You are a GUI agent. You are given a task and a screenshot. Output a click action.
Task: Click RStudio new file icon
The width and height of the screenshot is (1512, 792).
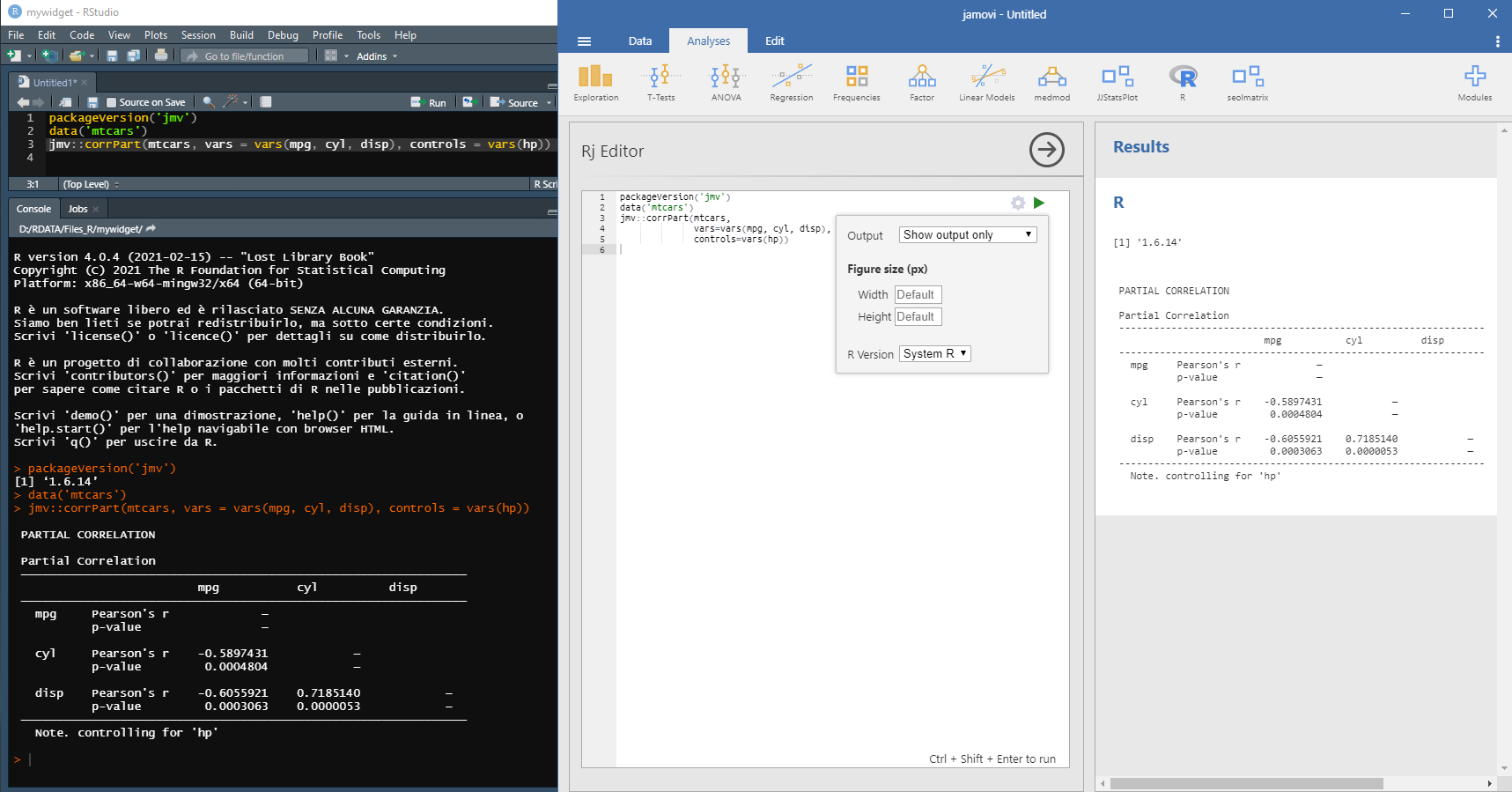[x=13, y=56]
